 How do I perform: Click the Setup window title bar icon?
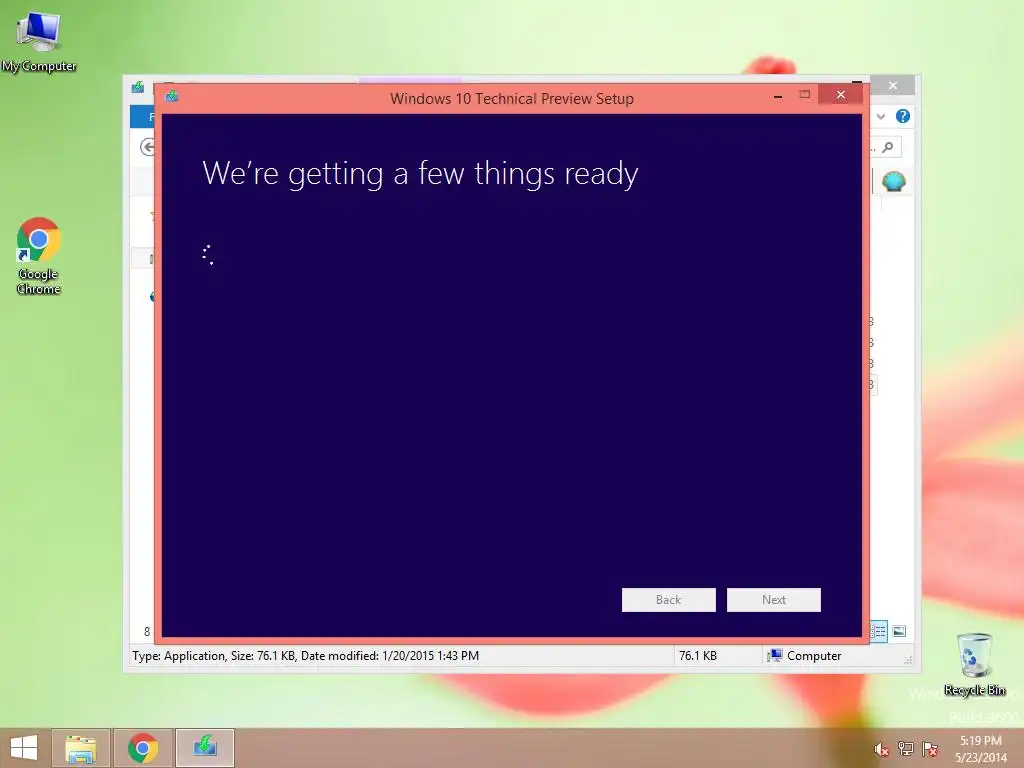pos(172,97)
